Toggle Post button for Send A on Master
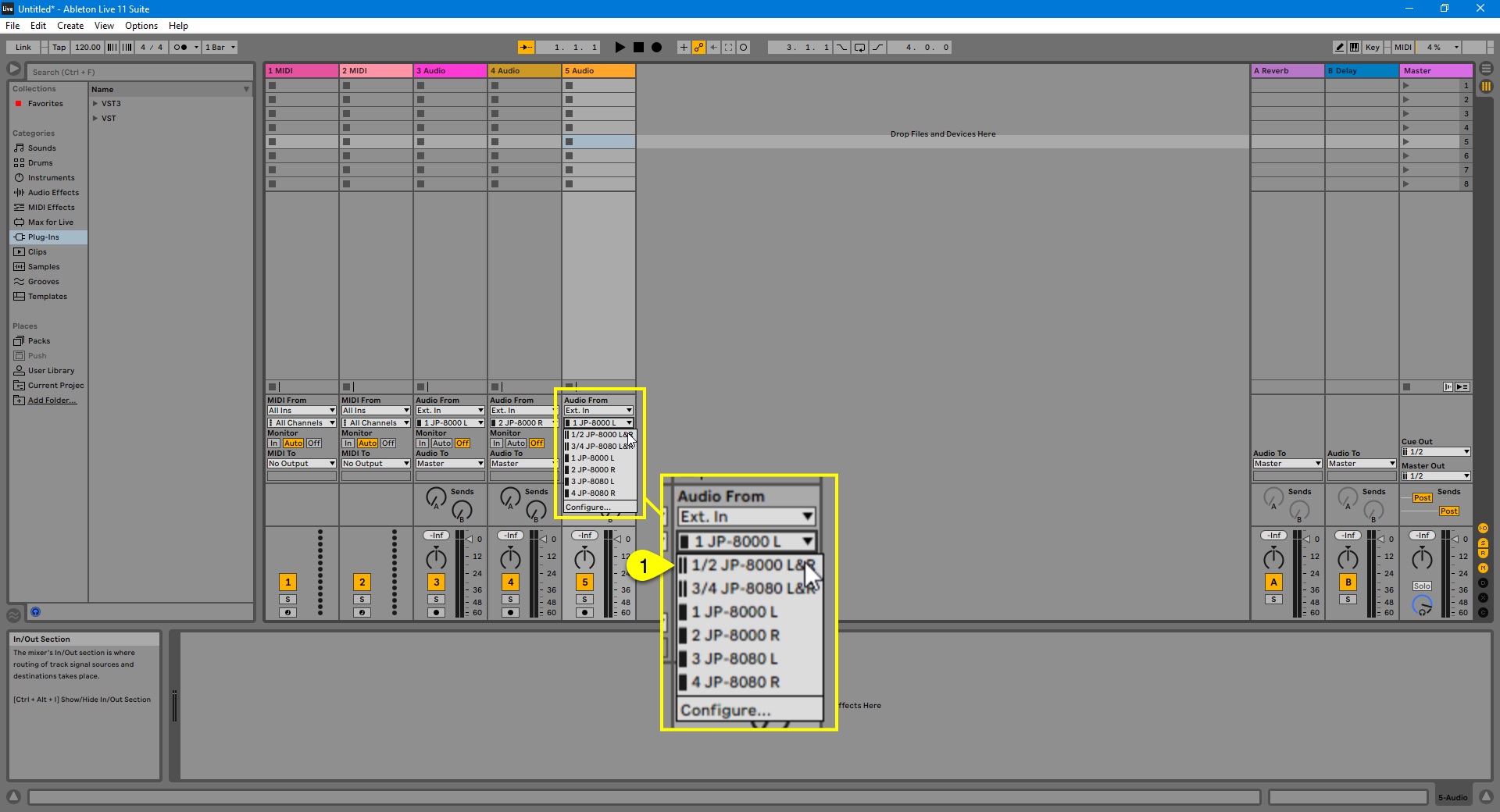 [1422, 498]
